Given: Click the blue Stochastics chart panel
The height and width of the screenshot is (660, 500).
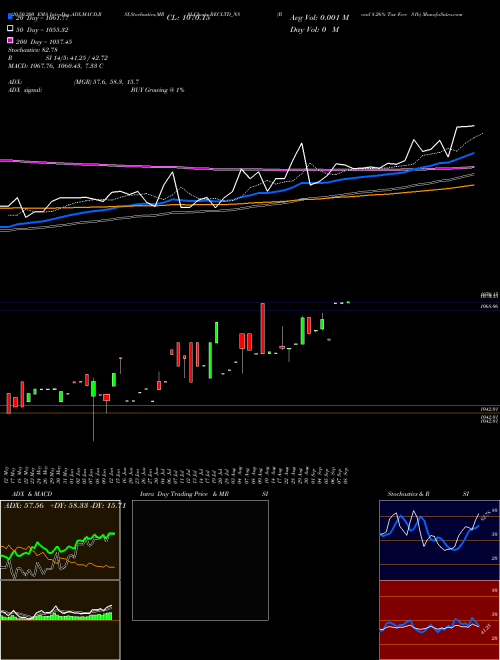Looking at the screenshot, I should (x=439, y=540).
